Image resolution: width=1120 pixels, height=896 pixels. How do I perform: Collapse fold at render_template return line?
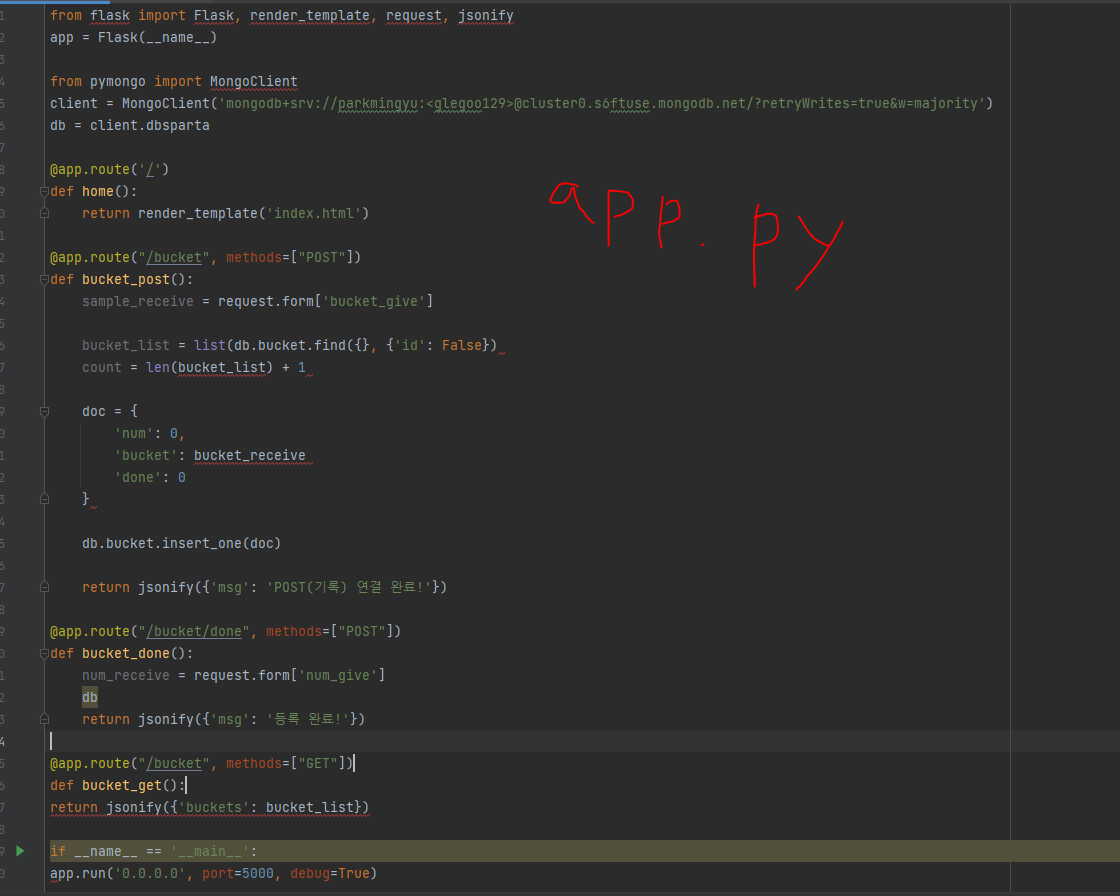click(44, 213)
